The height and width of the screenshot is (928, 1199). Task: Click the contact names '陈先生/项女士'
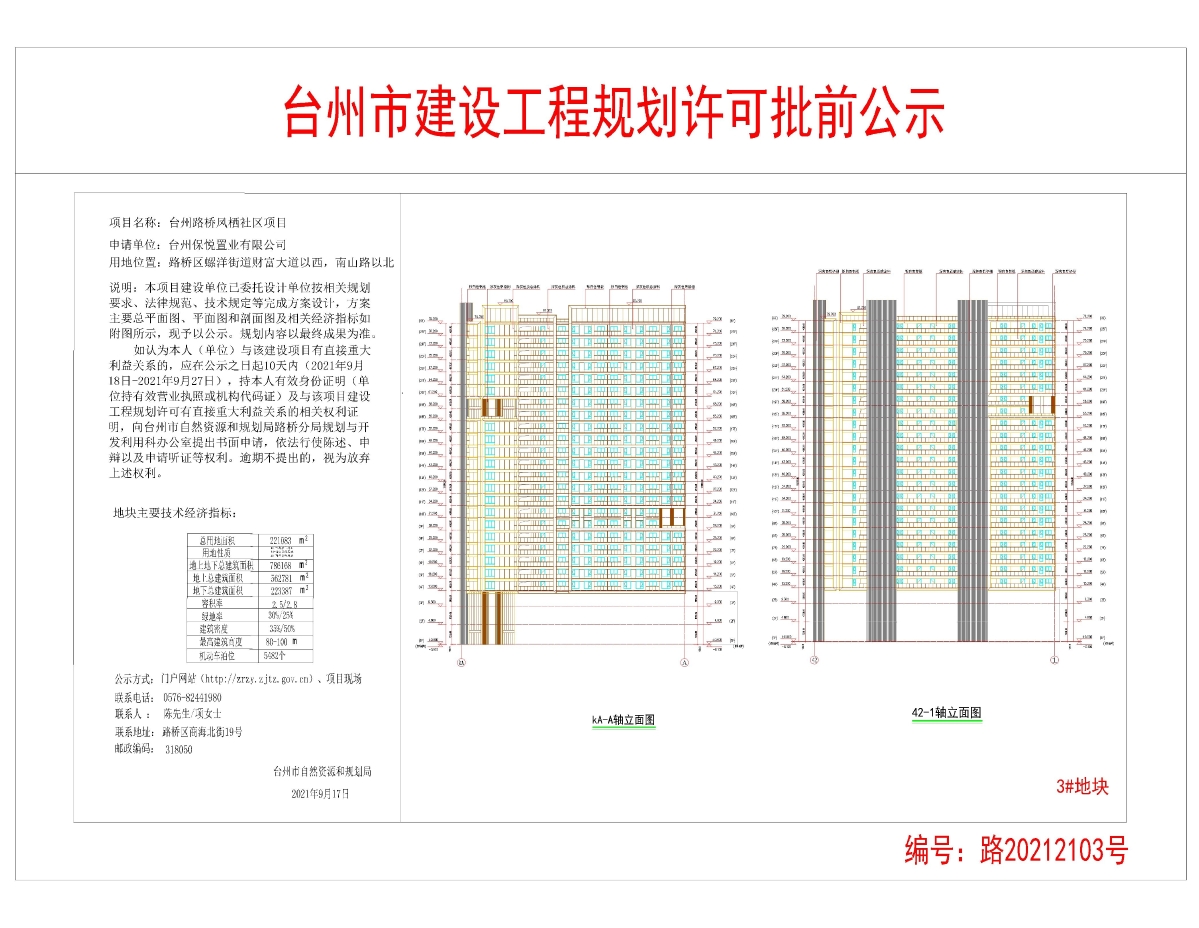[193, 714]
